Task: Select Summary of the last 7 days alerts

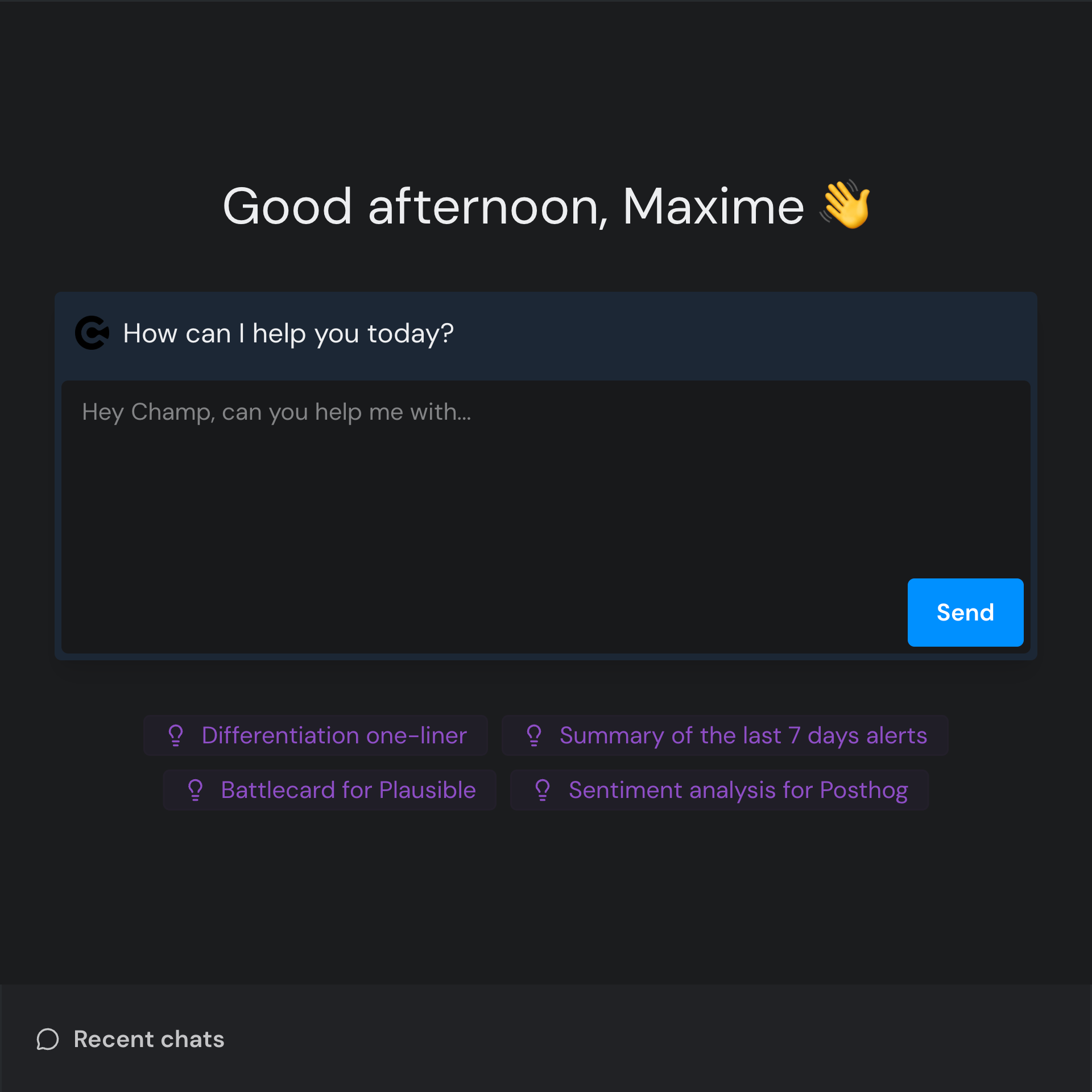Action: (743, 735)
